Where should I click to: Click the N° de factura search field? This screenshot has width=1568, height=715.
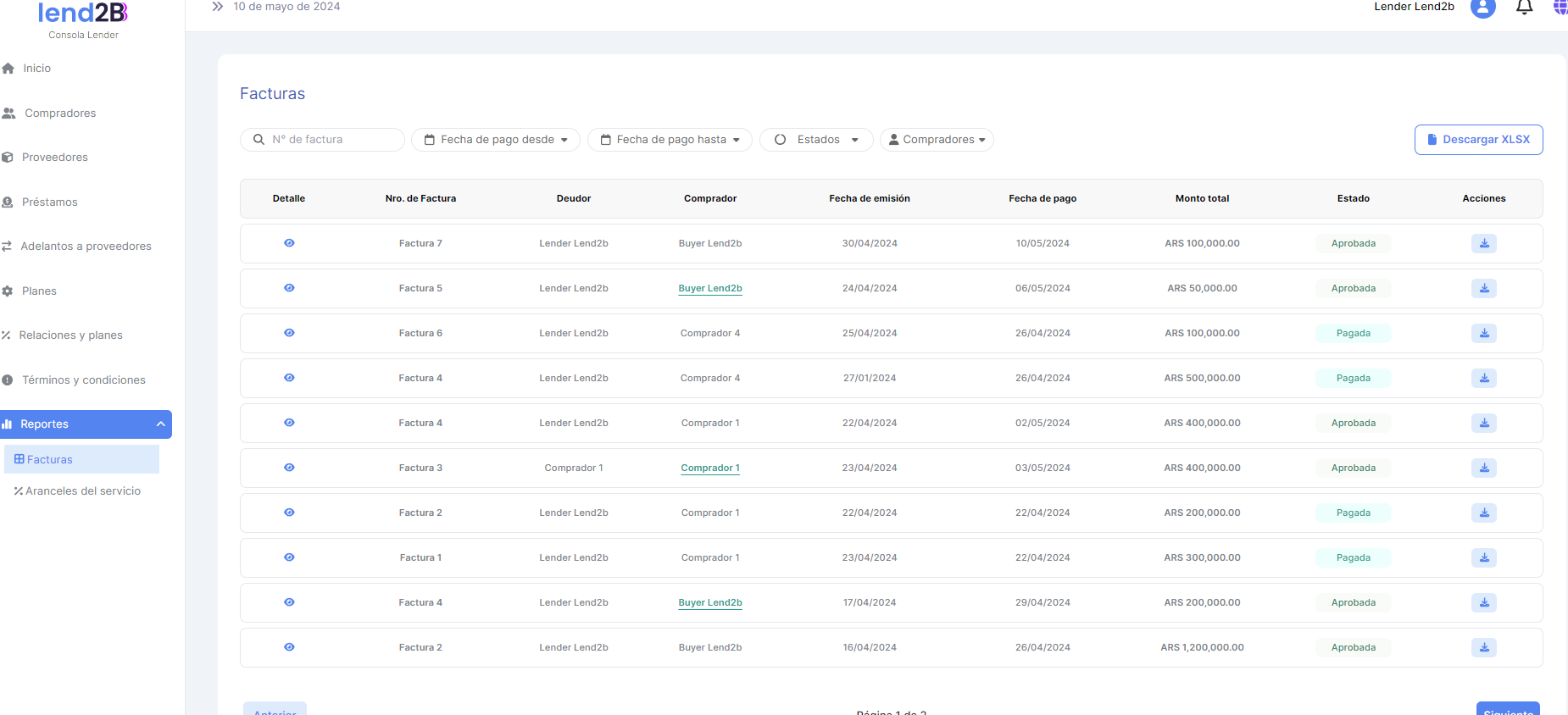point(331,140)
